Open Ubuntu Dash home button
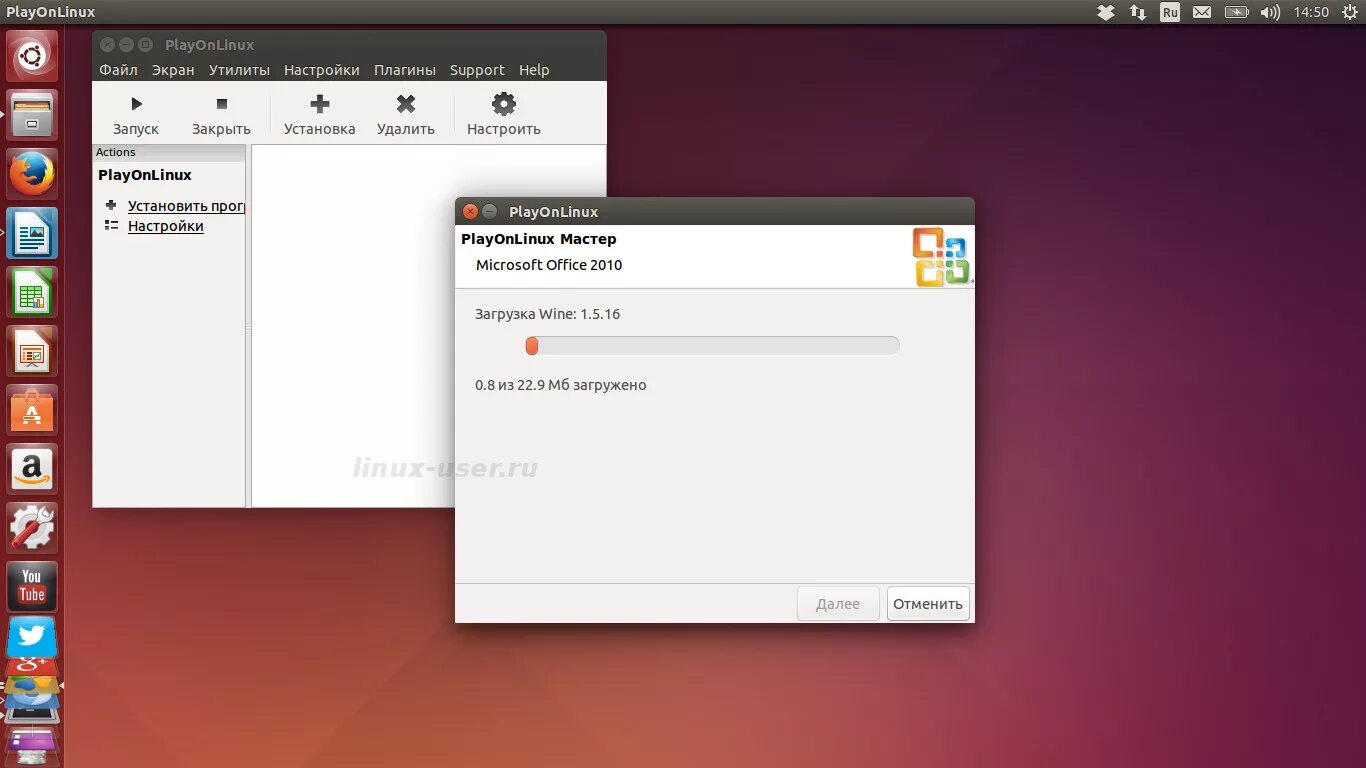This screenshot has height=768, width=1366. [x=32, y=56]
